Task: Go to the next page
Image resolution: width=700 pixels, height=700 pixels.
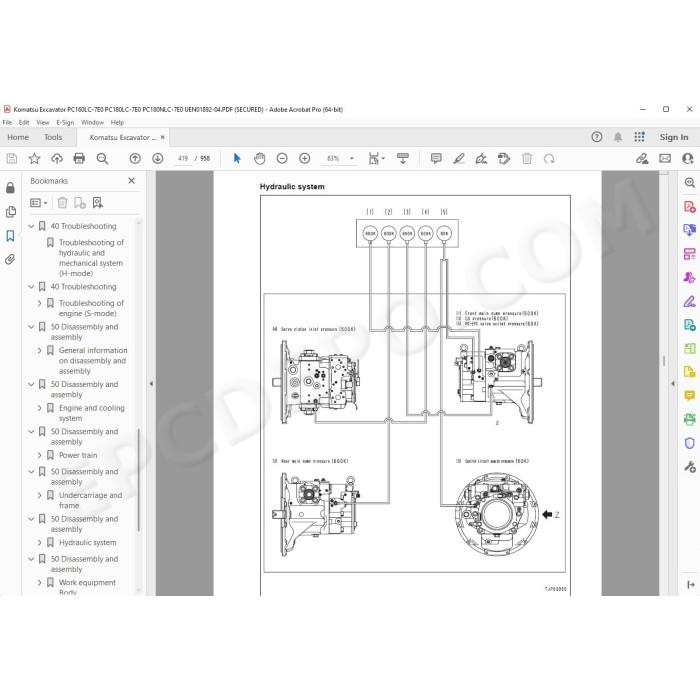Action: (158, 158)
